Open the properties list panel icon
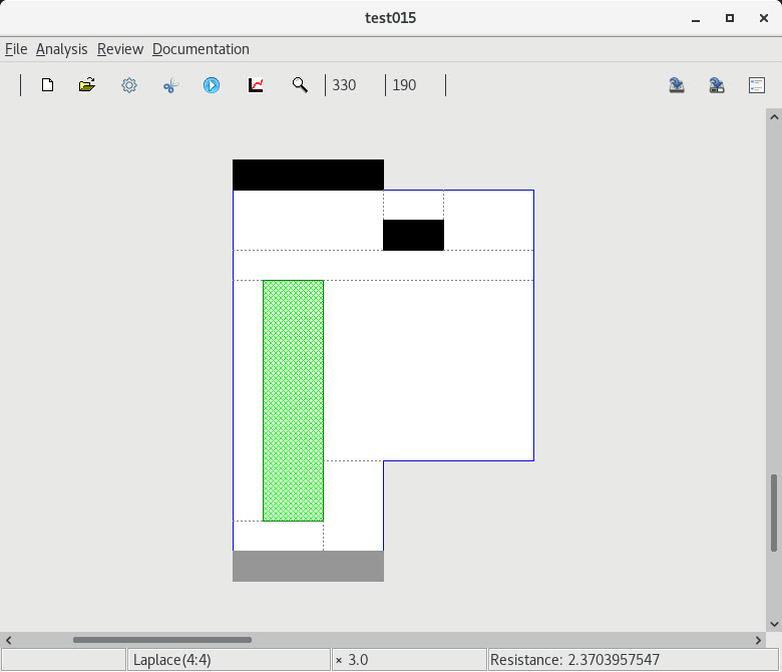782x672 pixels. click(757, 85)
